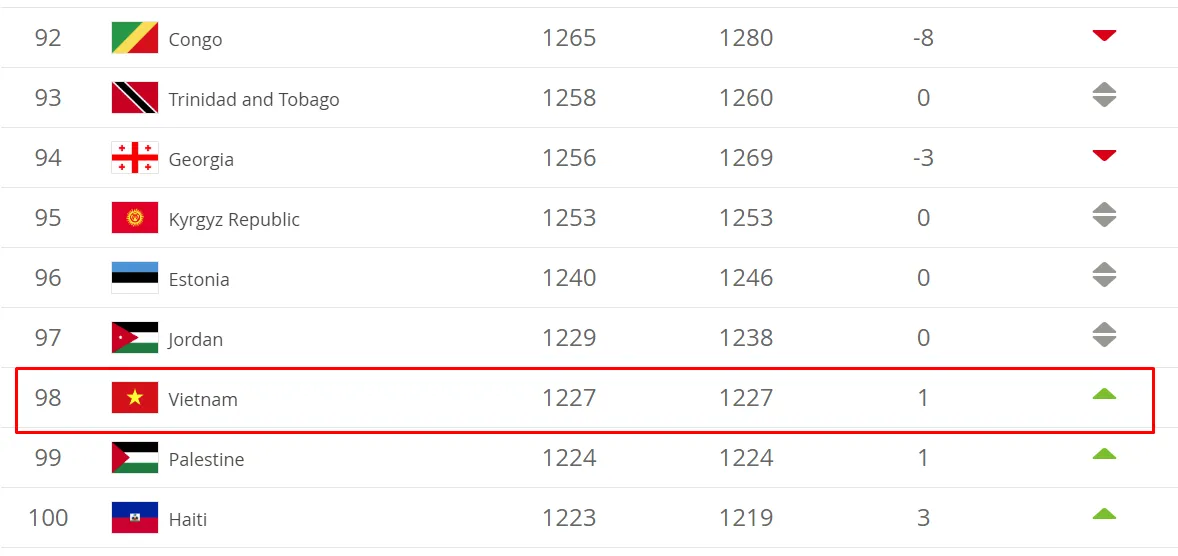1178x556 pixels.
Task: Click the Congo flag icon
Action: pyautogui.click(x=134, y=38)
